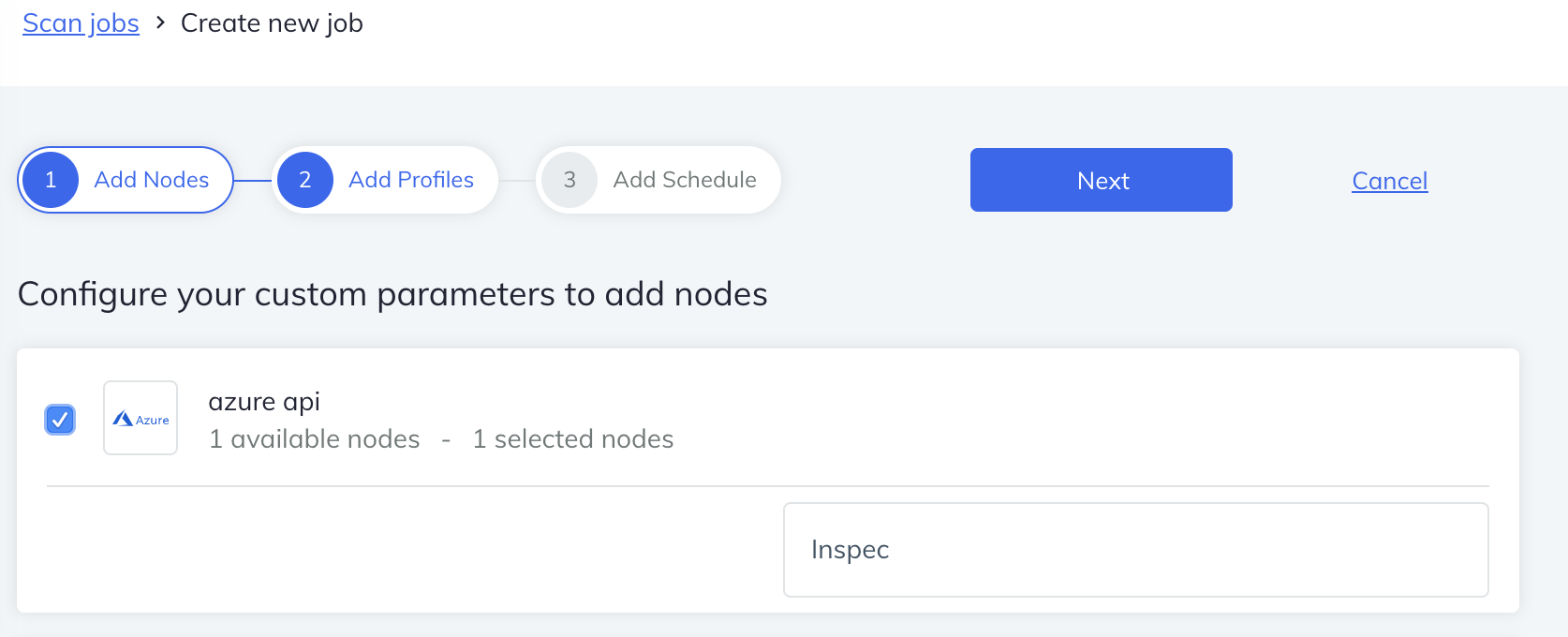Focus the Inspec input field
The image size is (1568, 637).
click(x=1135, y=550)
